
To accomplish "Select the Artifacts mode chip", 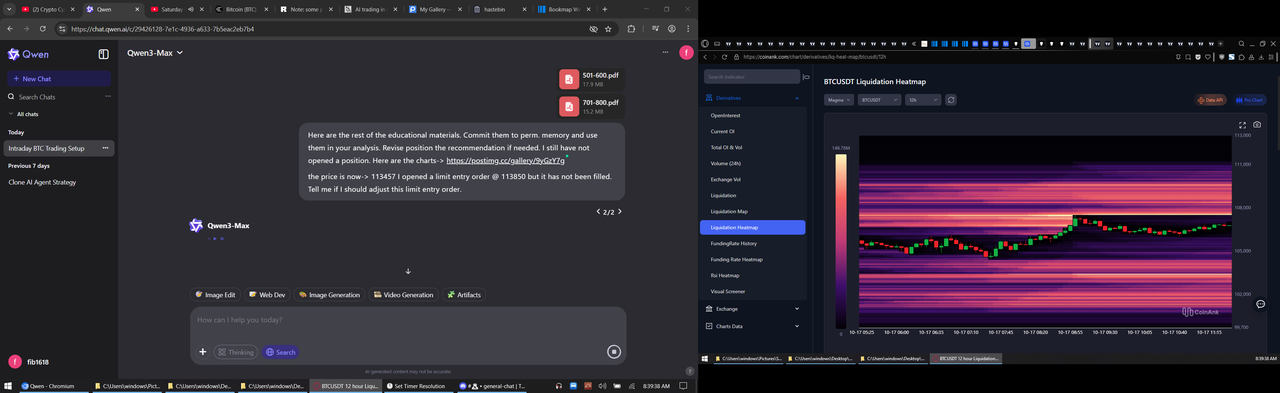I will (464, 295).
